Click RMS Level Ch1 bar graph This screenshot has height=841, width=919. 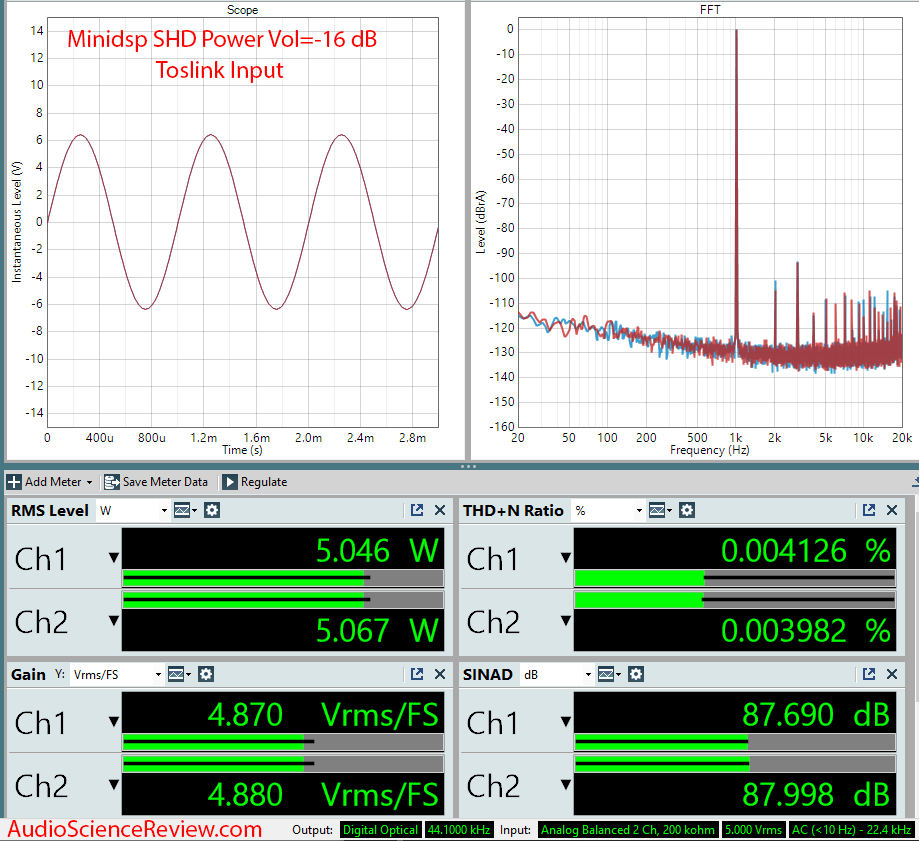tap(283, 578)
